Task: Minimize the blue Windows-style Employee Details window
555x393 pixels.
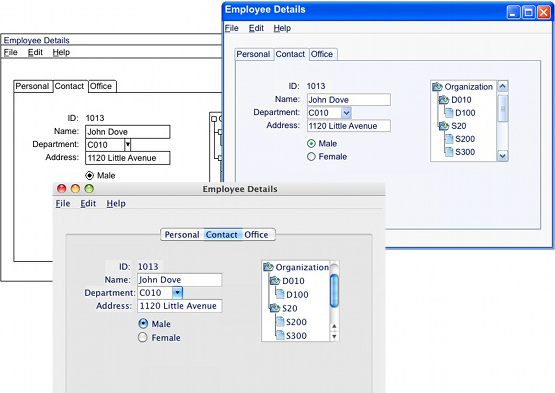Action: 514,12
